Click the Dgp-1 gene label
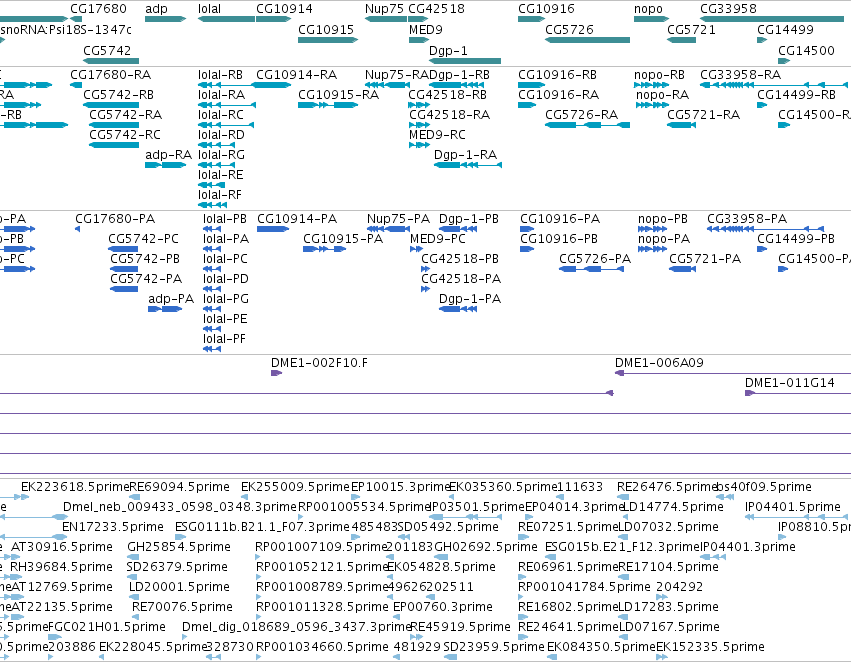Image resolution: width=851 pixels, height=662 pixels. coord(448,50)
